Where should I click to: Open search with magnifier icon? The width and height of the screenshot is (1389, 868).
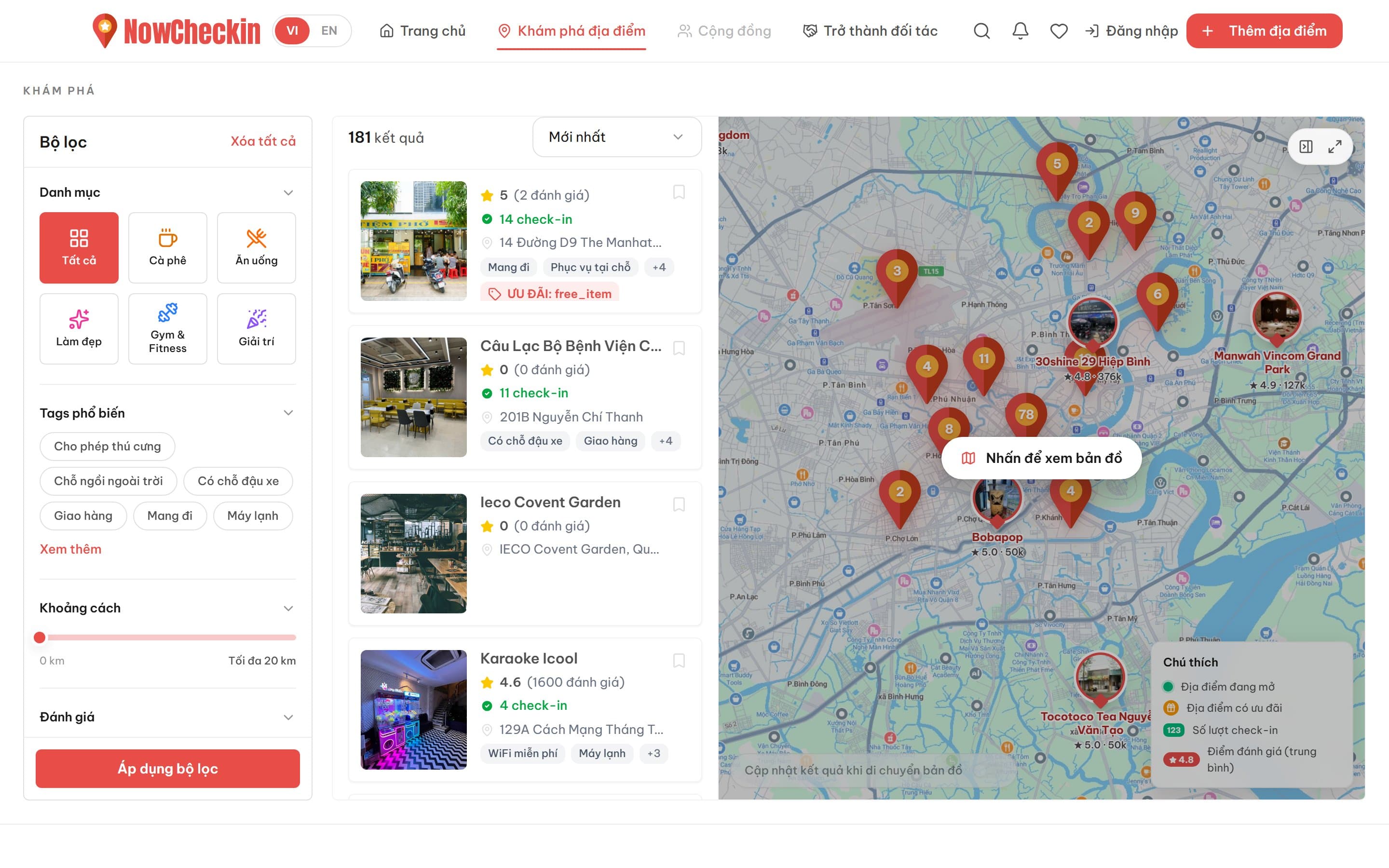pos(981,31)
